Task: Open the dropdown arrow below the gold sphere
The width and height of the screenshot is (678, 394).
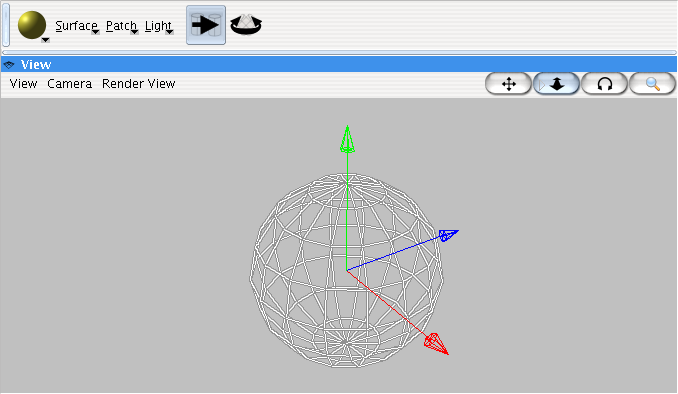Action: 45,40
